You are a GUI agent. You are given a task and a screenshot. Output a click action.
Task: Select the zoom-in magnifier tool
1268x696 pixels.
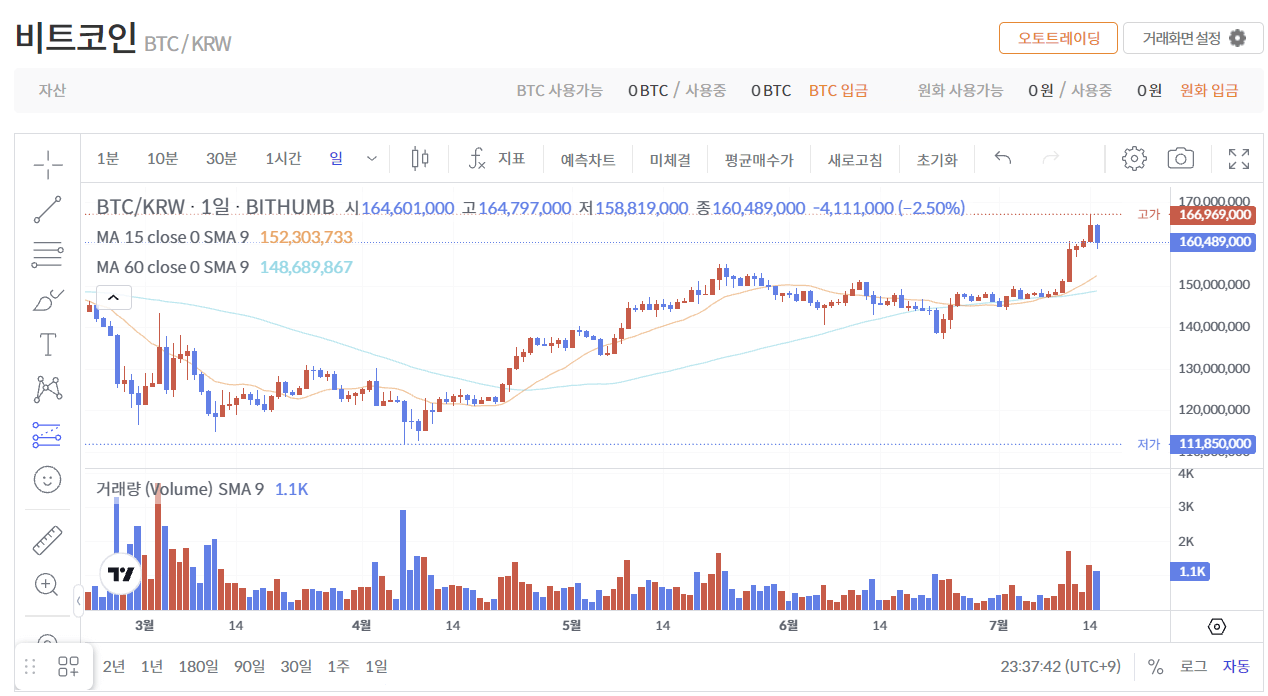[x=47, y=585]
